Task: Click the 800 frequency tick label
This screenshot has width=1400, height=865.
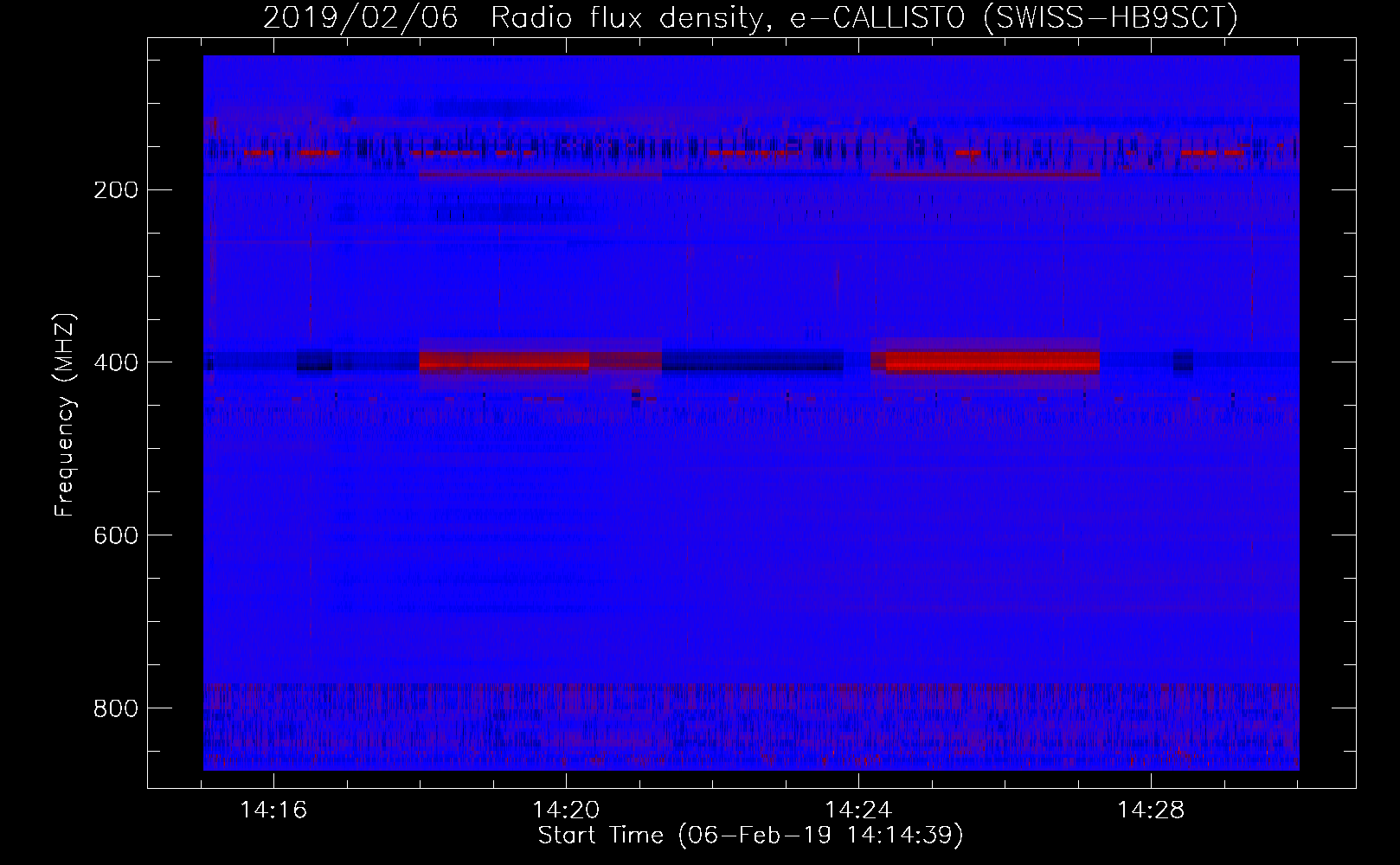Action: tap(115, 709)
